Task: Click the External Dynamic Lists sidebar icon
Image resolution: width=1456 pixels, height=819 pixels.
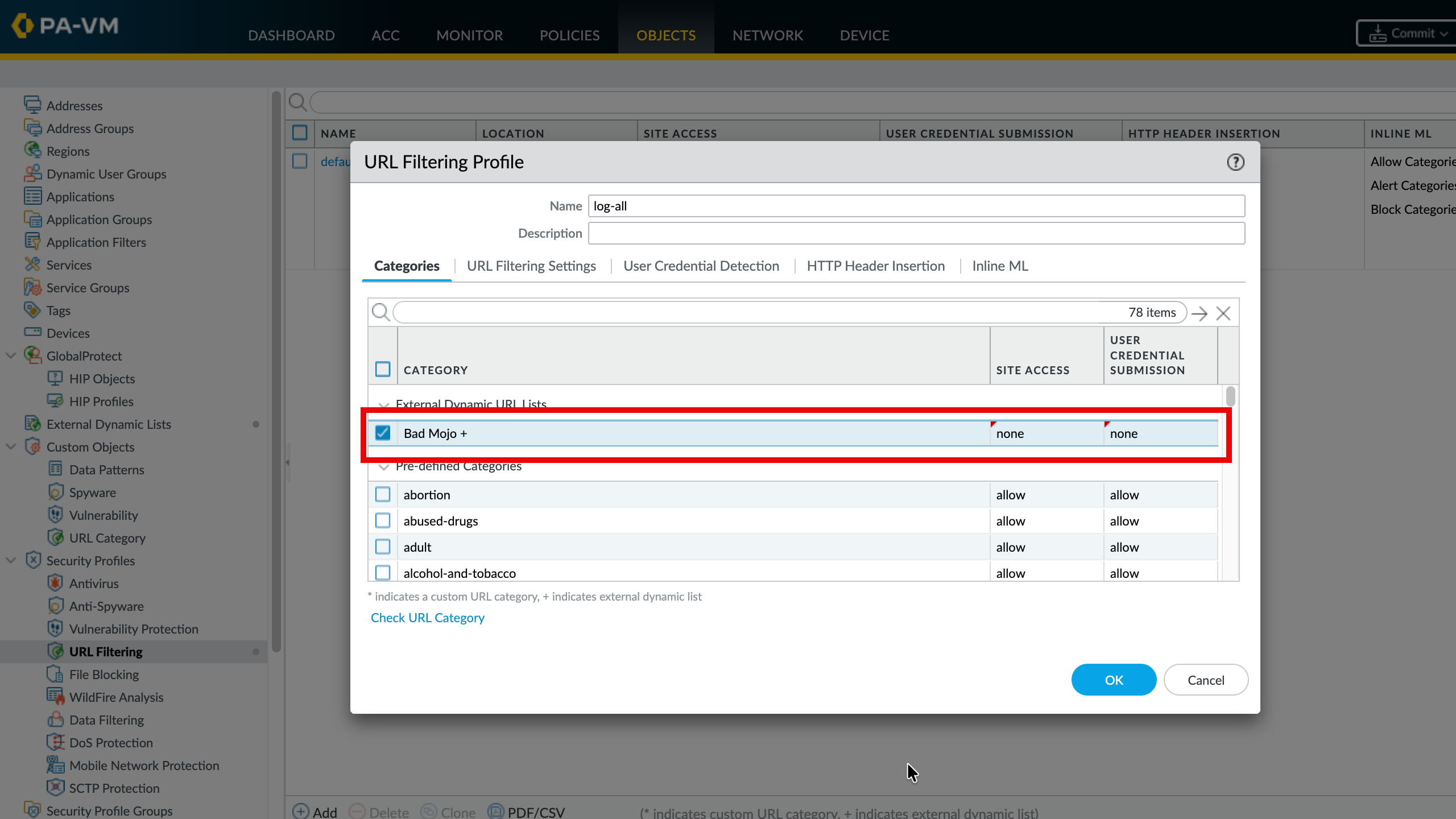Action: [x=32, y=424]
